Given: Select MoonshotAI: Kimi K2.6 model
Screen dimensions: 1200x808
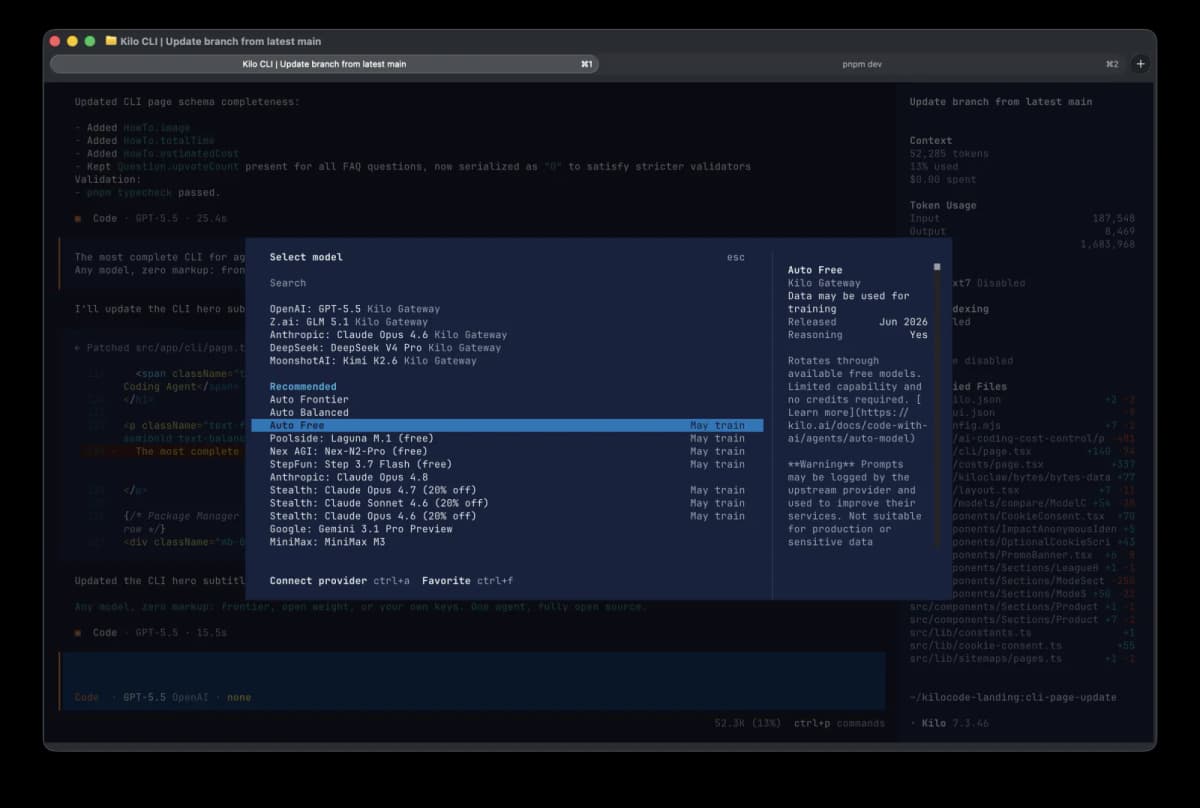Looking at the screenshot, I should click(x=373, y=361).
